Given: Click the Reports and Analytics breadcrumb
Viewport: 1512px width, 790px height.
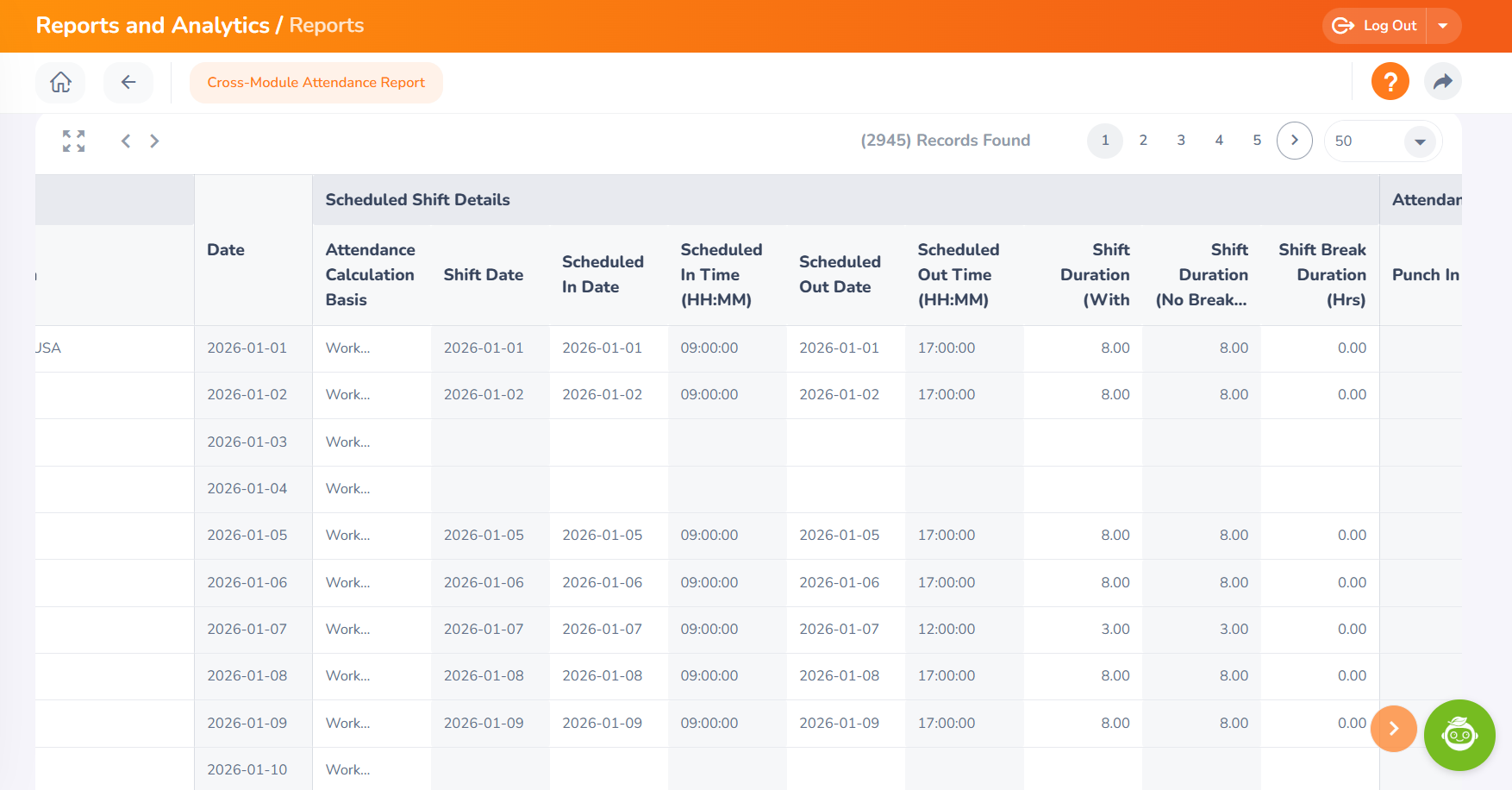Looking at the screenshot, I should 153,26.
